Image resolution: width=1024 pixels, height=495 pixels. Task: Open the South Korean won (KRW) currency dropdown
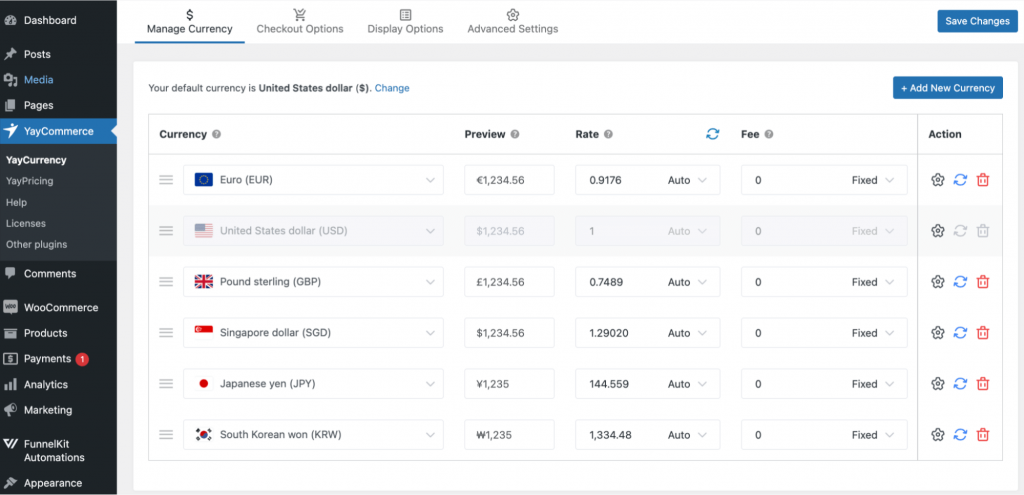(x=313, y=435)
